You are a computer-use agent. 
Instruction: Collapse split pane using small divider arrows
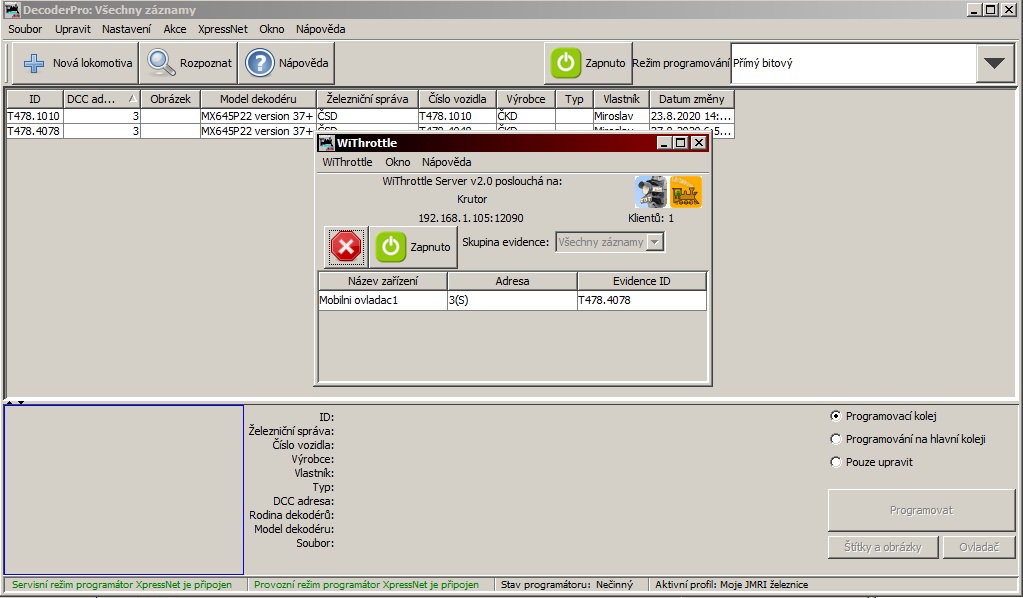15,402
